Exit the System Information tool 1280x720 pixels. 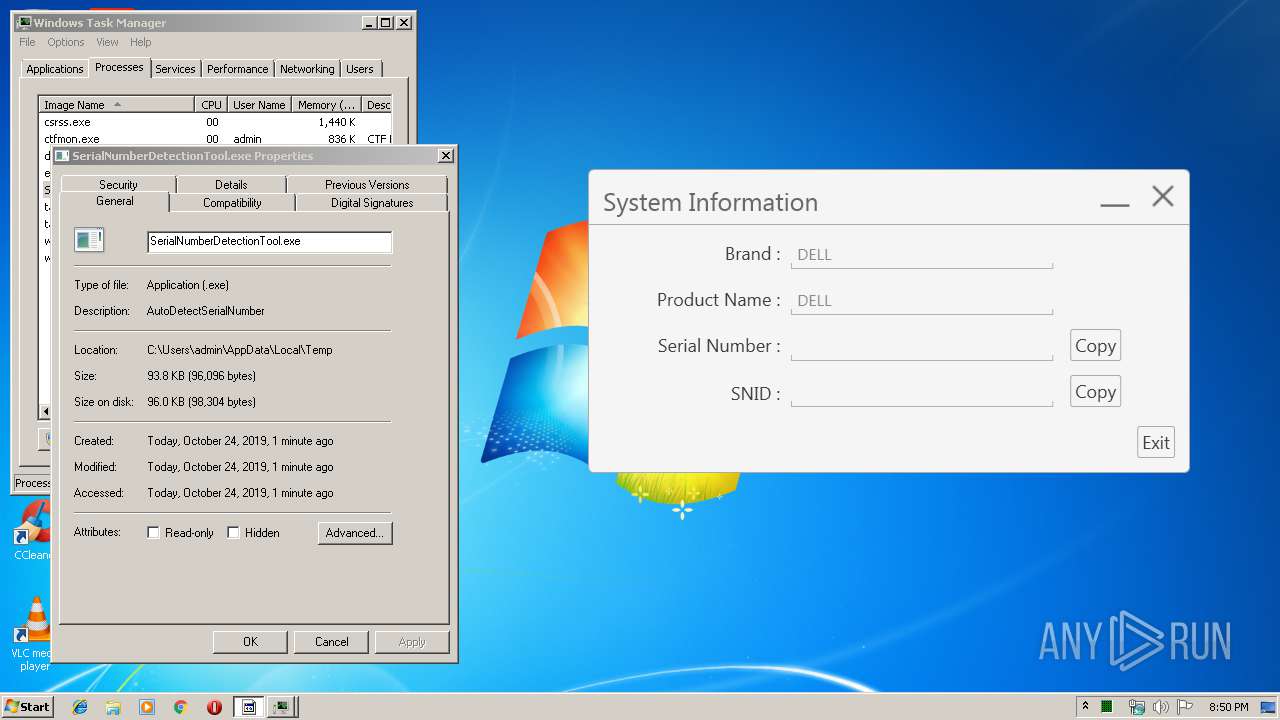pos(1156,443)
